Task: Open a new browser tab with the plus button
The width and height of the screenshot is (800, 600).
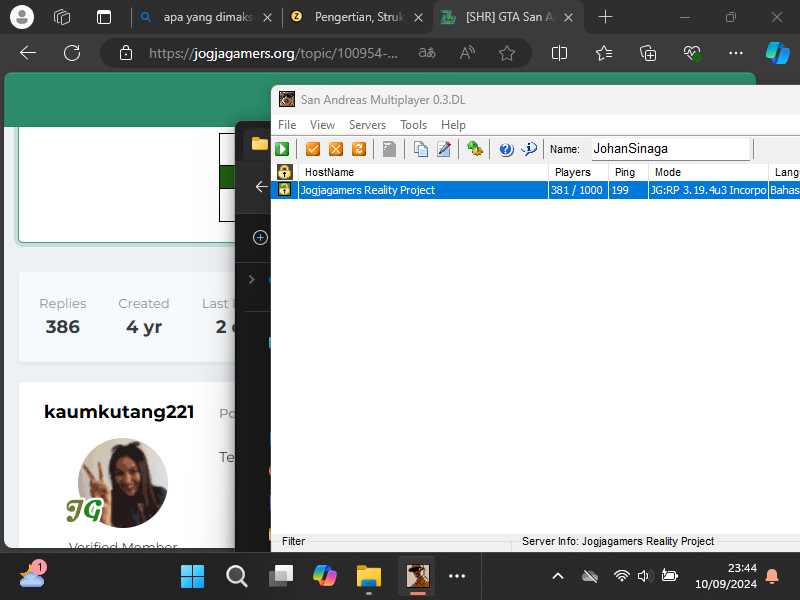Action: tap(605, 17)
